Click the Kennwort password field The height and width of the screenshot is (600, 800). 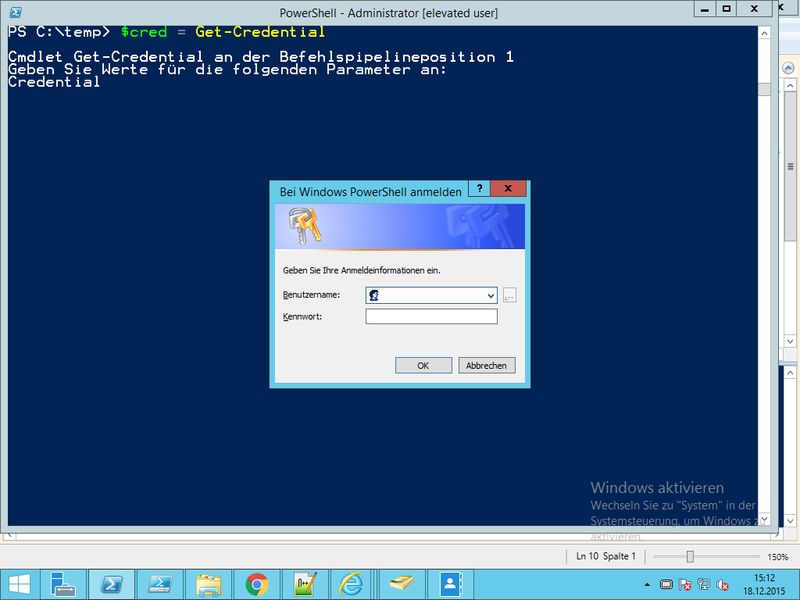coord(431,316)
